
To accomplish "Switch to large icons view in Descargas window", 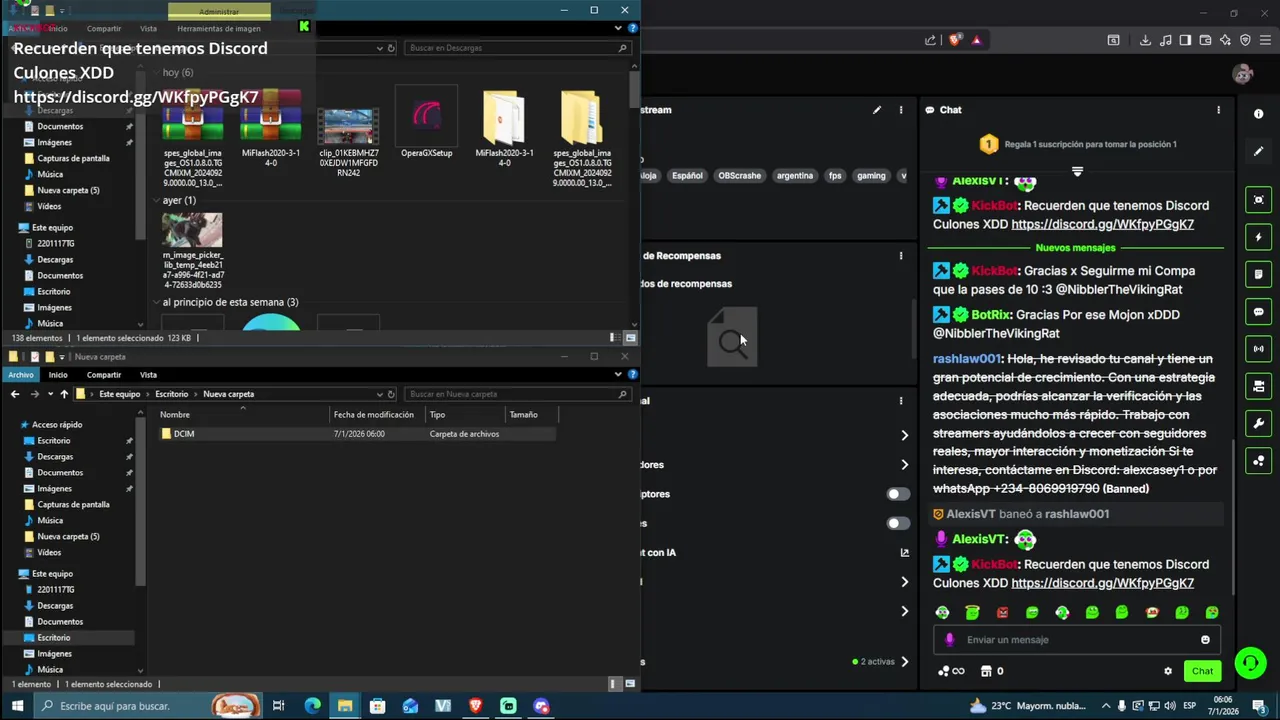I will 630,338.
